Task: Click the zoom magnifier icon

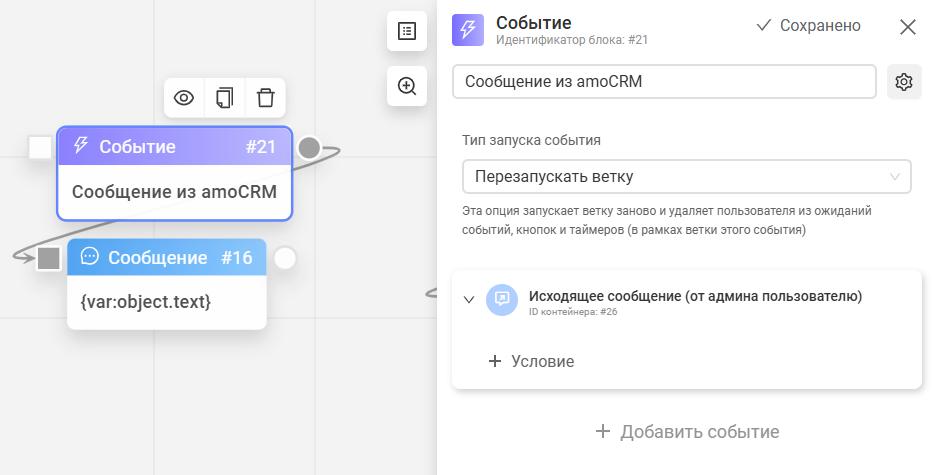Action: [407, 86]
